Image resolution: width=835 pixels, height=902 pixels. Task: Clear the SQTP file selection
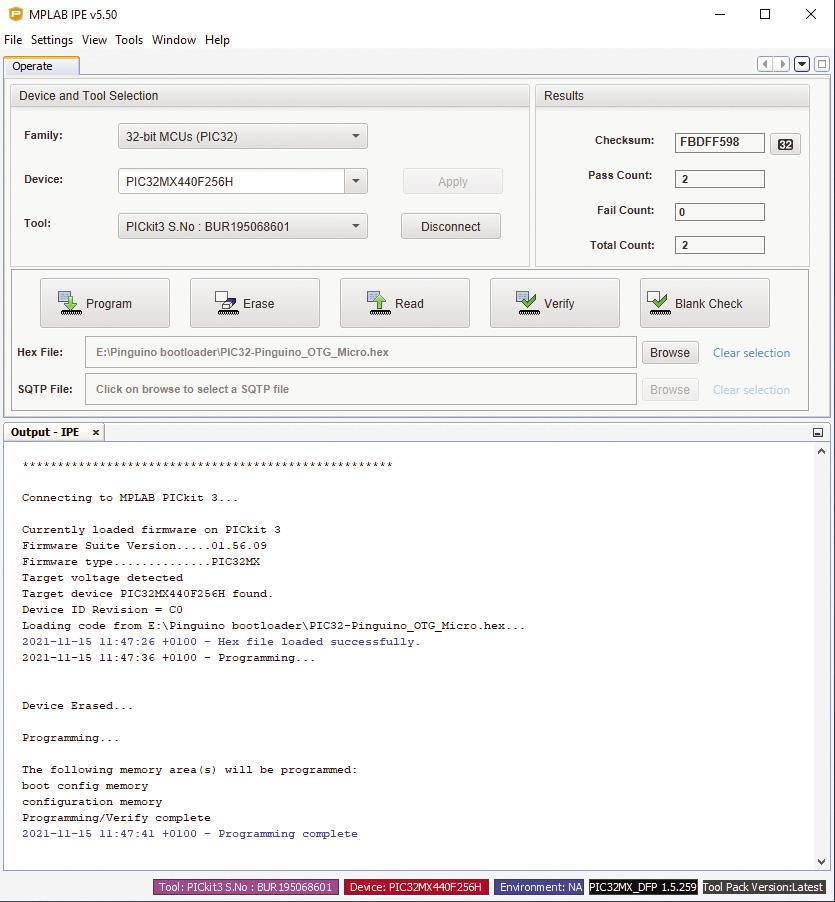(x=752, y=389)
